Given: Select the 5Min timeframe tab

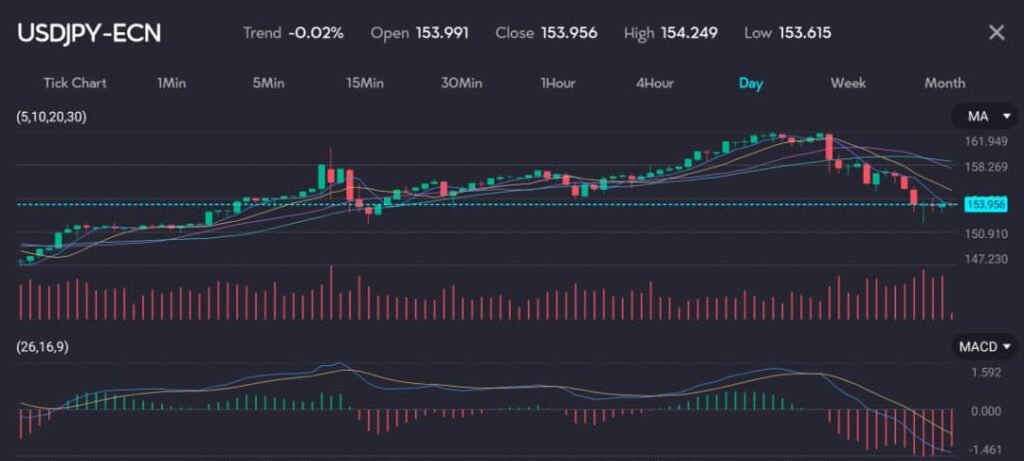Looking at the screenshot, I should point(267,83).
